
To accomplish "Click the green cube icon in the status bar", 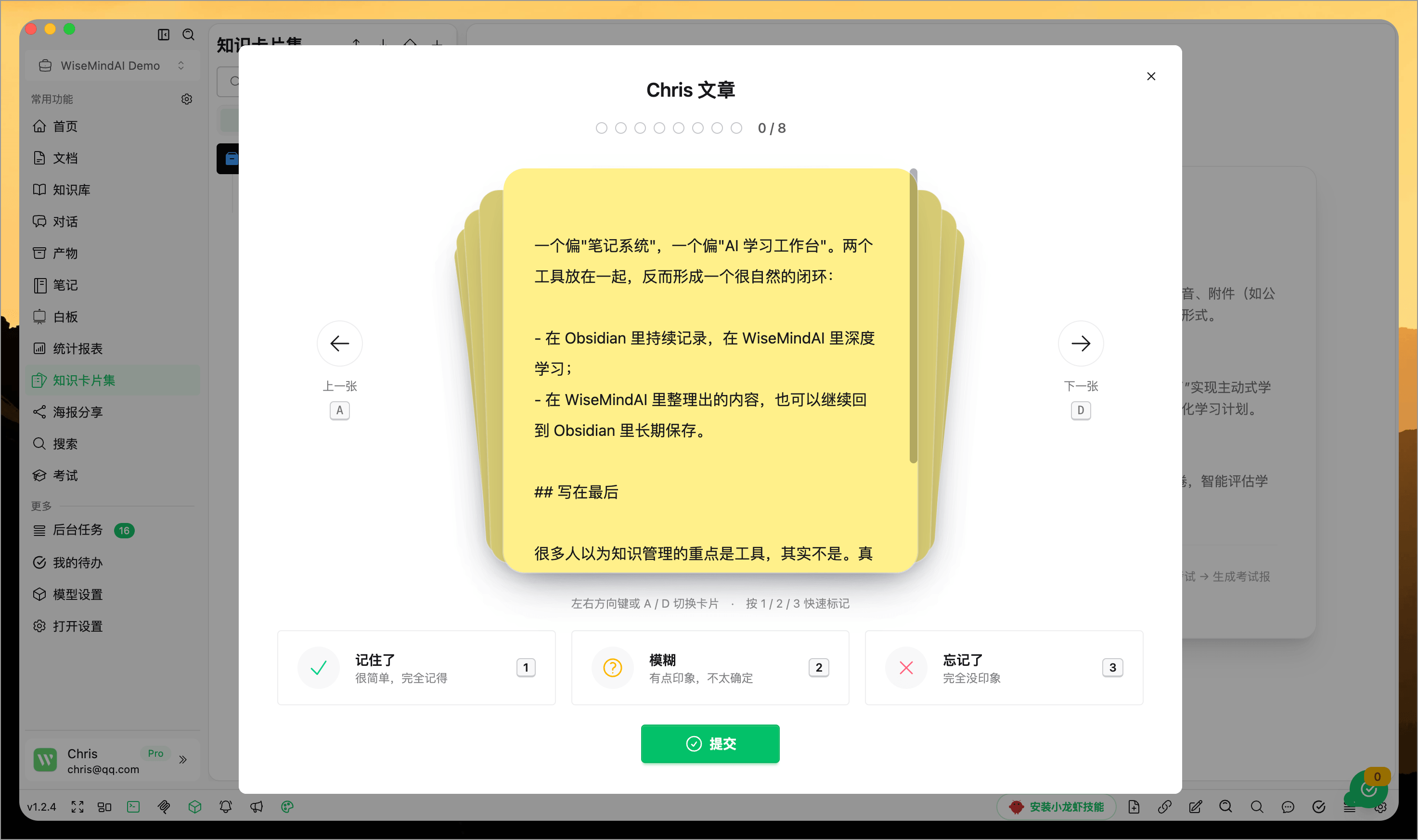I will coord(195,807).
